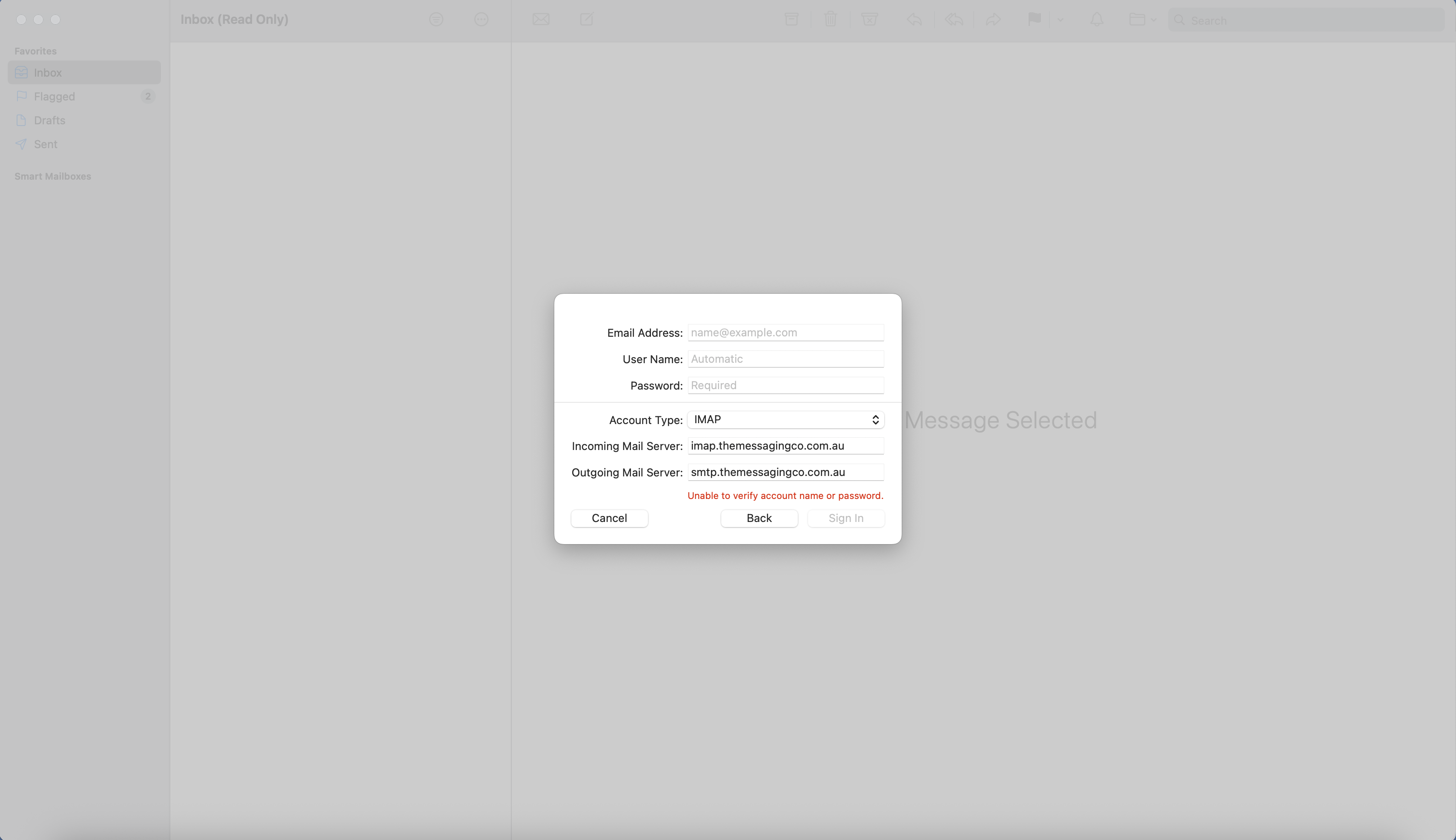Open the flag color dropdown arrow
The height and width of the screenshot is (840, 1456).
click(x=1060, y=20)
